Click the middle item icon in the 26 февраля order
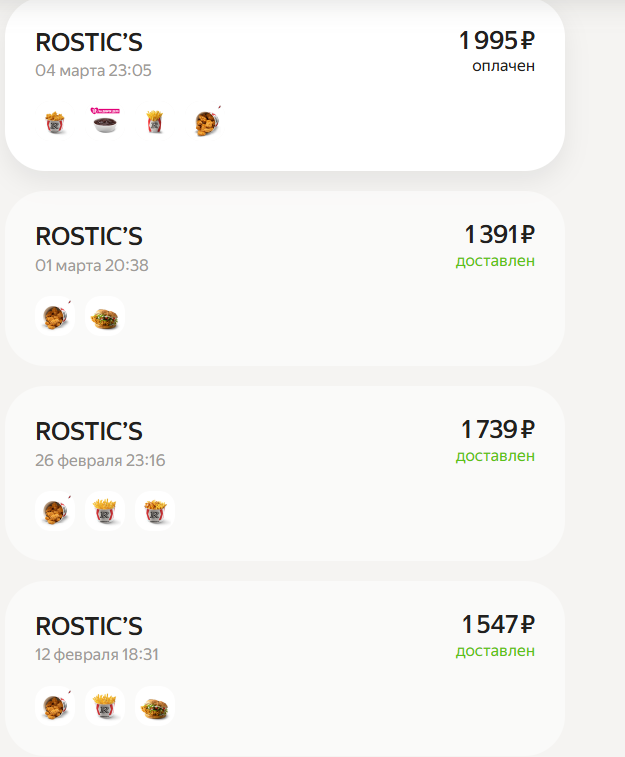 pos(105,512)
